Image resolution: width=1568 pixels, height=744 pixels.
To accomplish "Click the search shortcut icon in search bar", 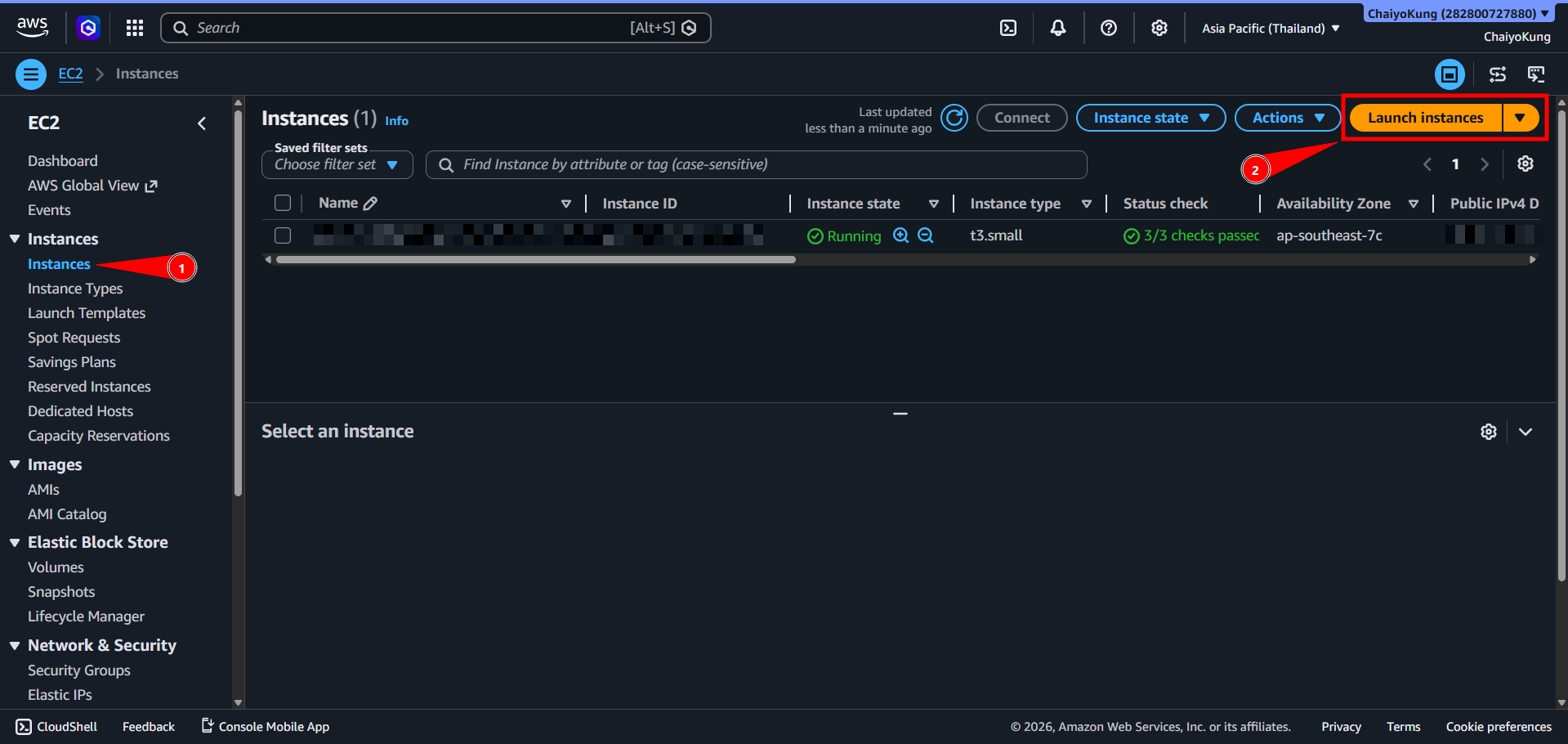I will click(689, 28).
